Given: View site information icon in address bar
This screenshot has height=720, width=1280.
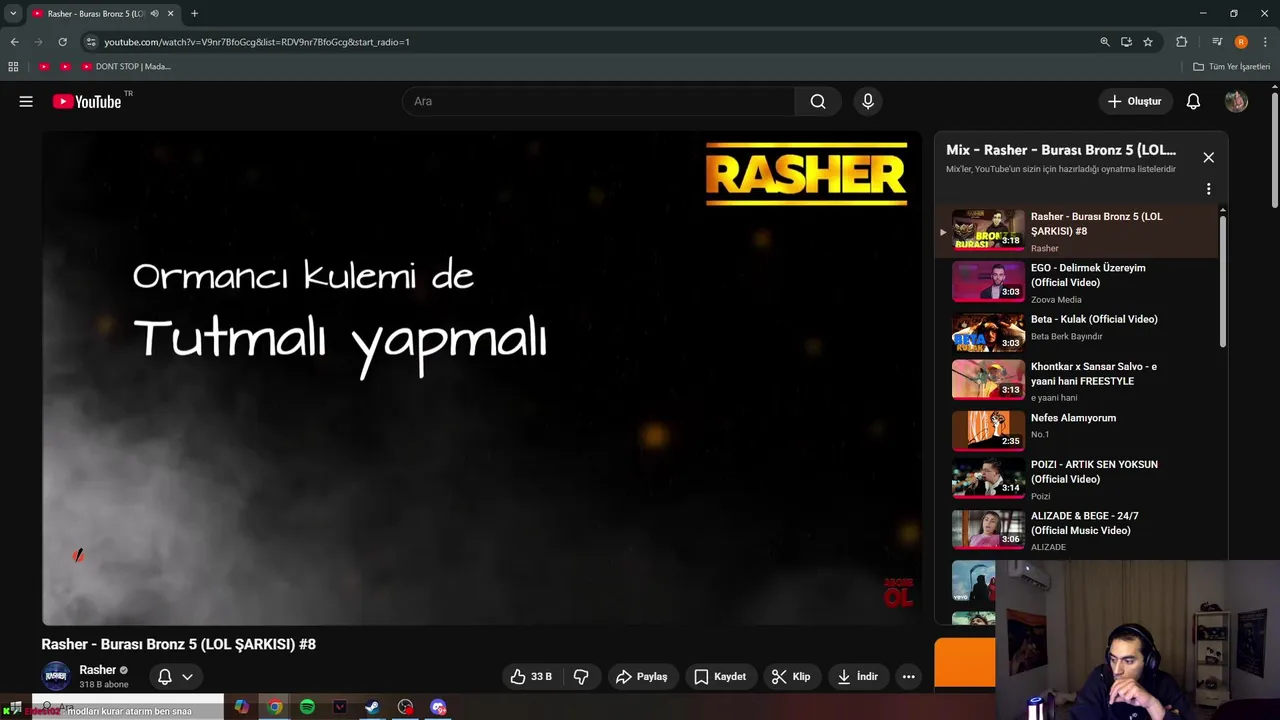Looking at the screenshot, I should click(91, 42).
